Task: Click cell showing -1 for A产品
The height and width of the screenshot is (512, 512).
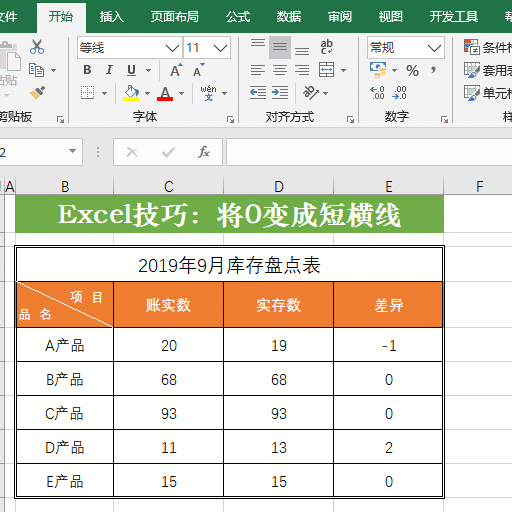Action: (x=388, y=345)
